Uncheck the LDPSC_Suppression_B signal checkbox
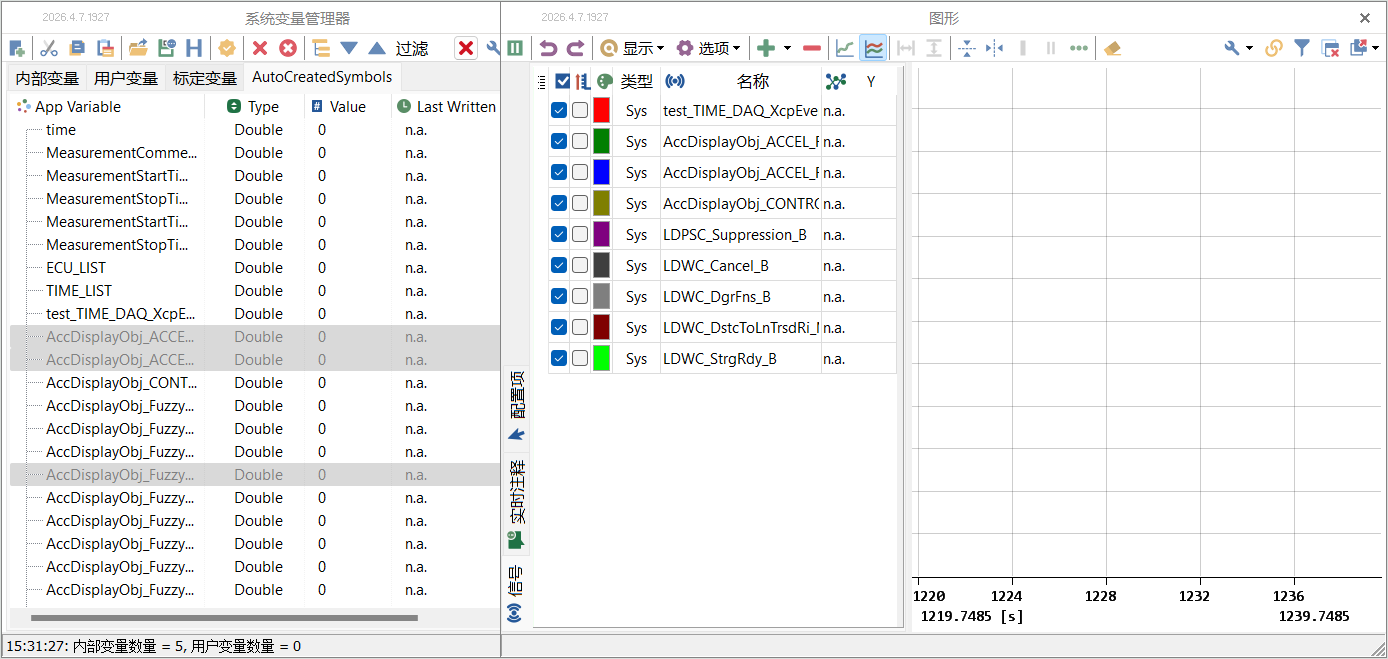 tap(559, 234)
